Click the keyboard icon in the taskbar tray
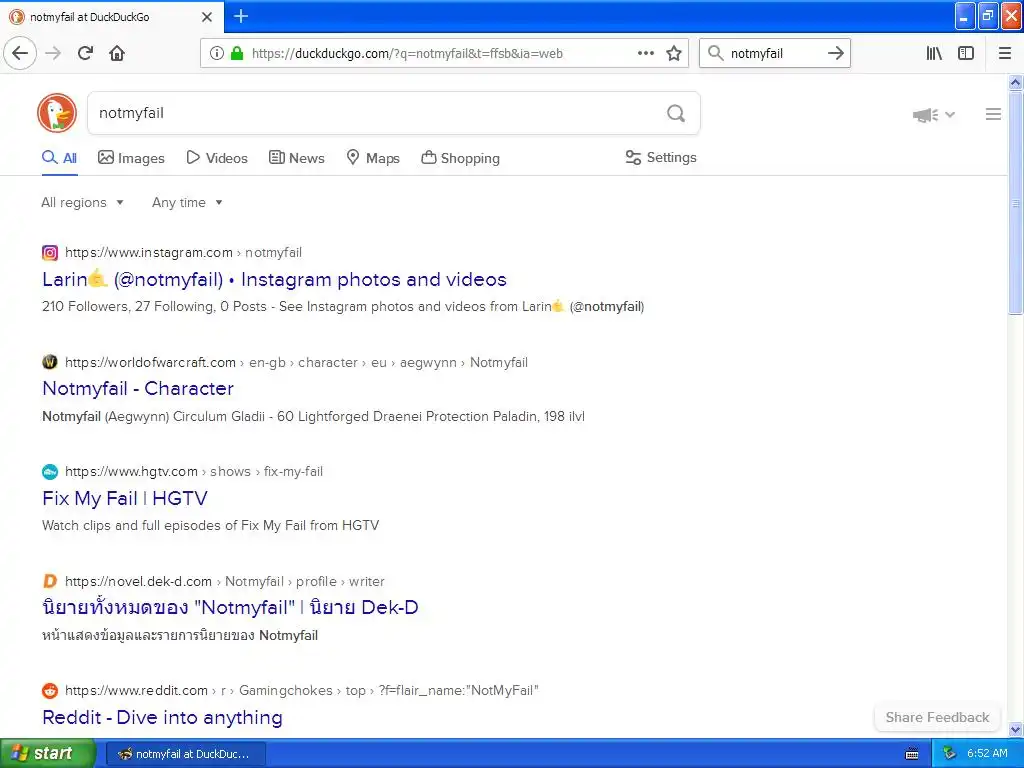 (912, 754)
